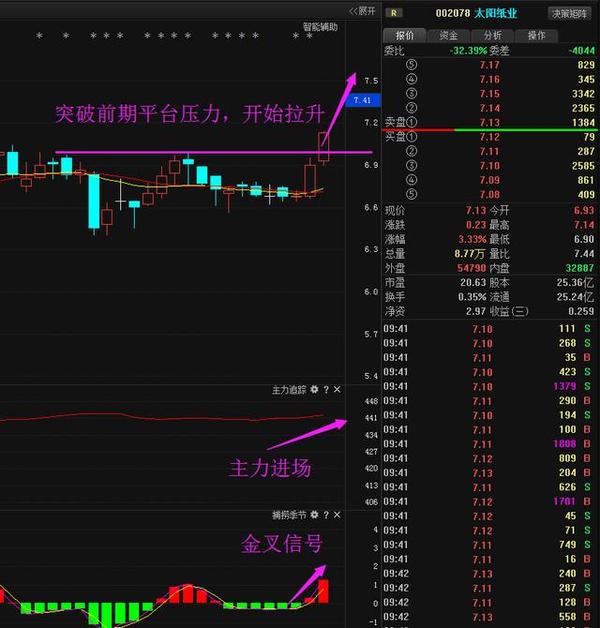Open help for 主力追踪 indicator panel
Image resolution: width=600 pixels, height=628 pixels.
(x=326, y=389)
